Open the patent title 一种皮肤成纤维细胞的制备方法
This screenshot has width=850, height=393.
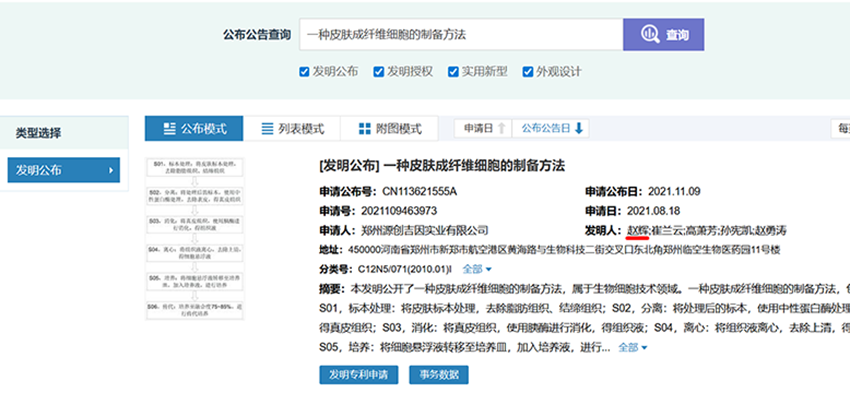(474, 166)
